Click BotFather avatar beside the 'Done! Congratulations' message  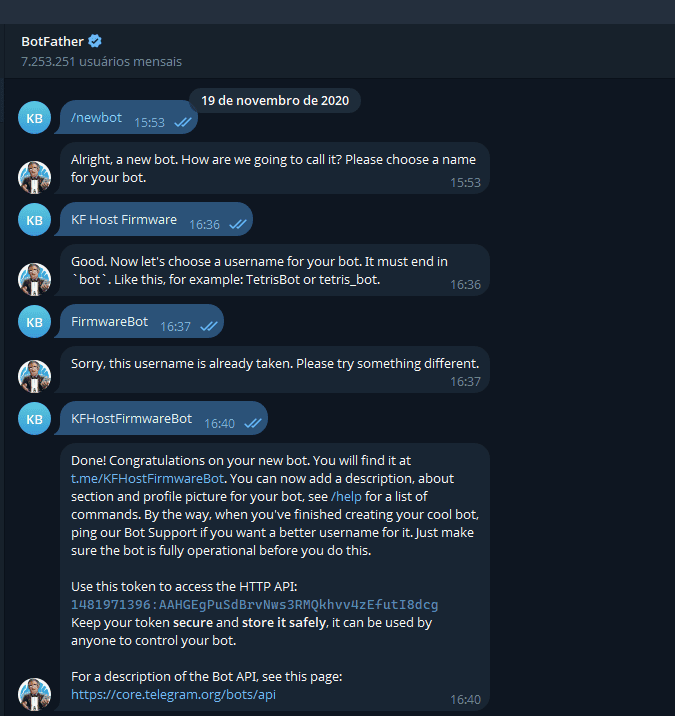pyautogui.click(x=34, y=694)
